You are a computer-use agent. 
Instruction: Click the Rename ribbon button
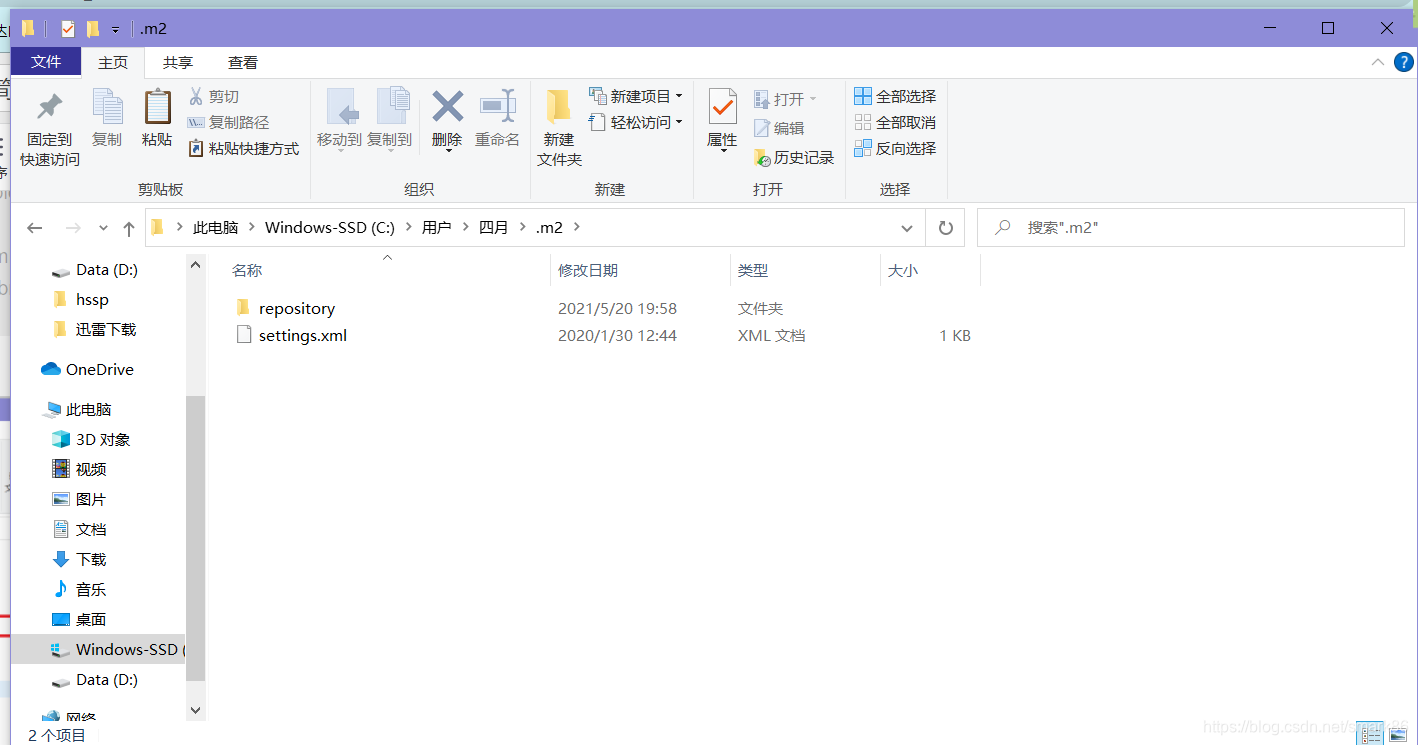point(497,119)
